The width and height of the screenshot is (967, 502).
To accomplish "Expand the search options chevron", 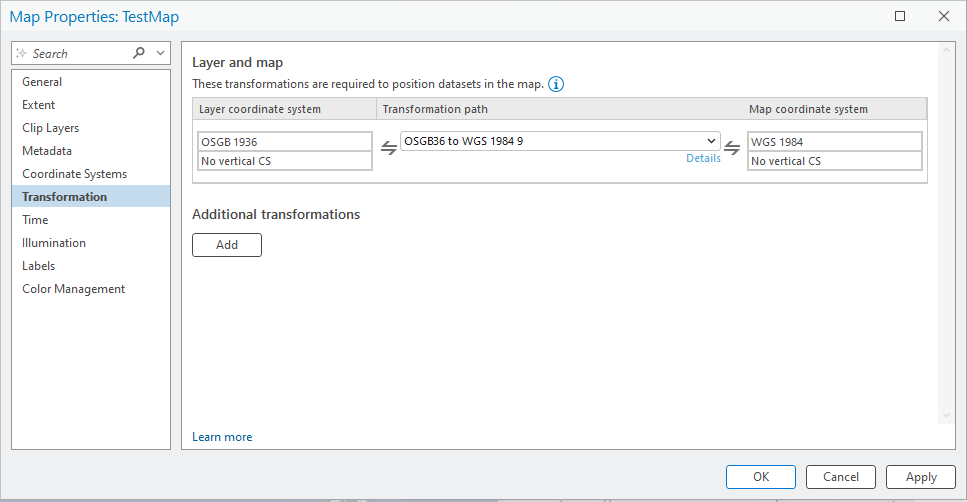I will 161,53.
